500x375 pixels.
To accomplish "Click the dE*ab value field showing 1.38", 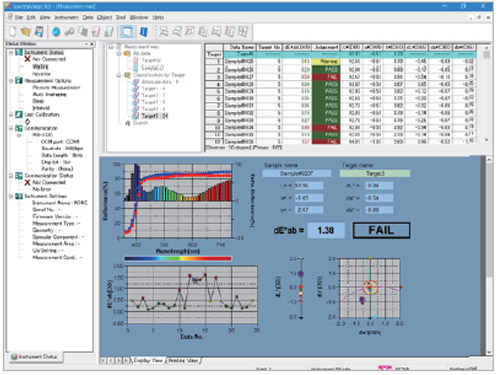I will (x=326, y=230).
